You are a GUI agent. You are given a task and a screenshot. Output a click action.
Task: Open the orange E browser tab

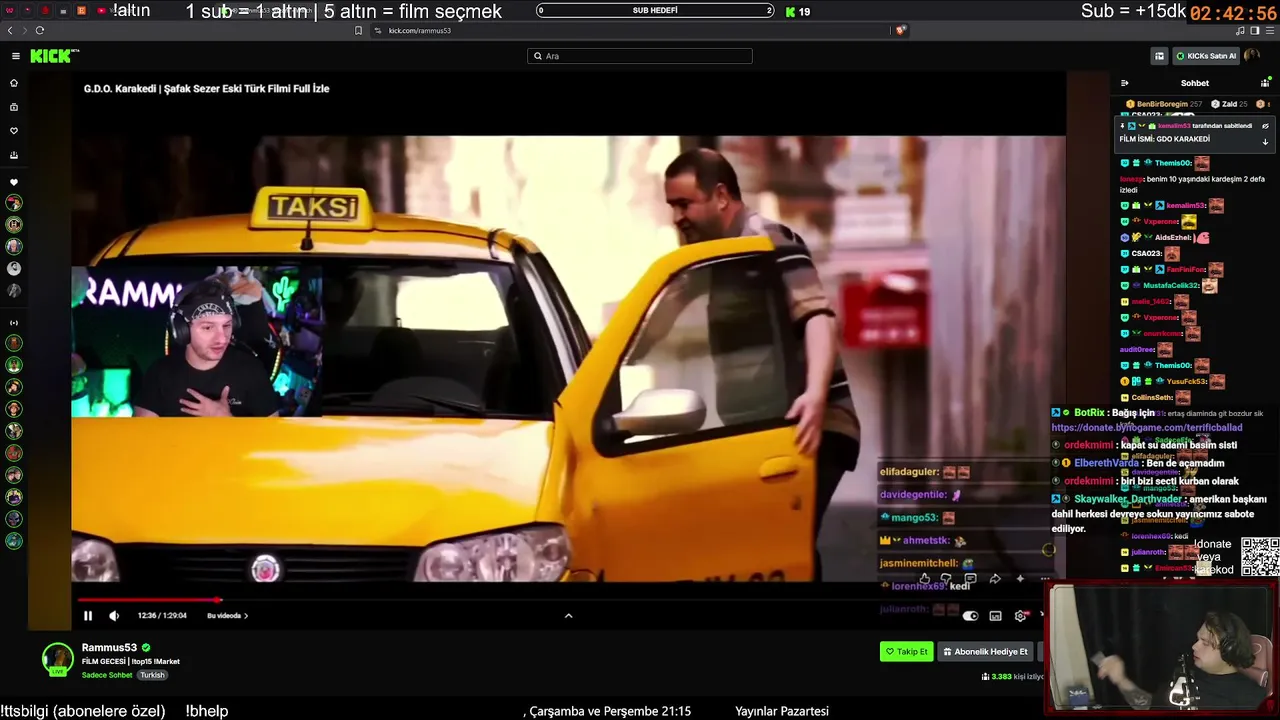pos(81,11)
